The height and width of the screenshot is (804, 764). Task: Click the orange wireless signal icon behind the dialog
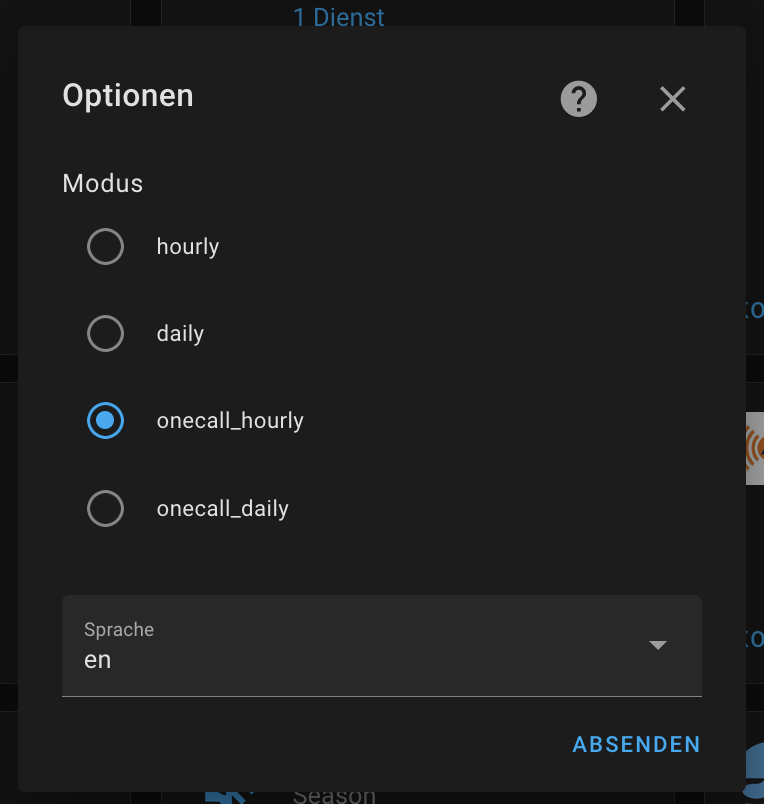coord(755,447)
